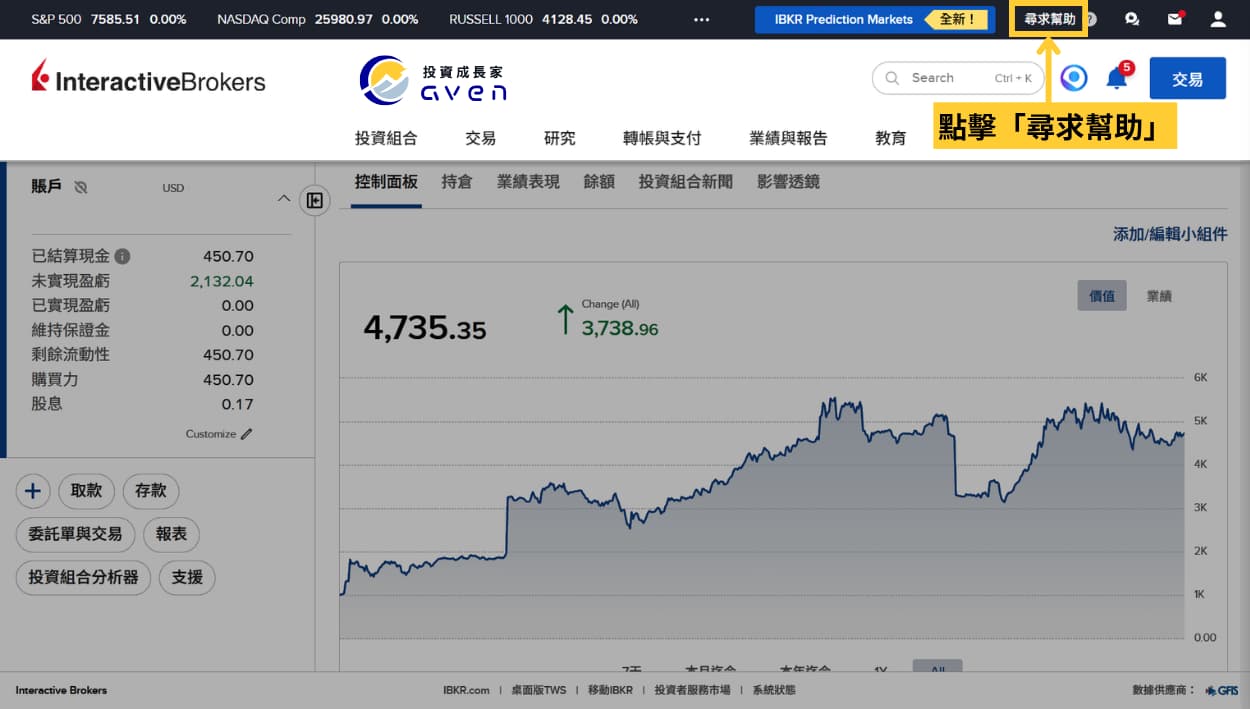Click the 報表 button
Screen dimensions: 1250x709
tap(172, 534)
